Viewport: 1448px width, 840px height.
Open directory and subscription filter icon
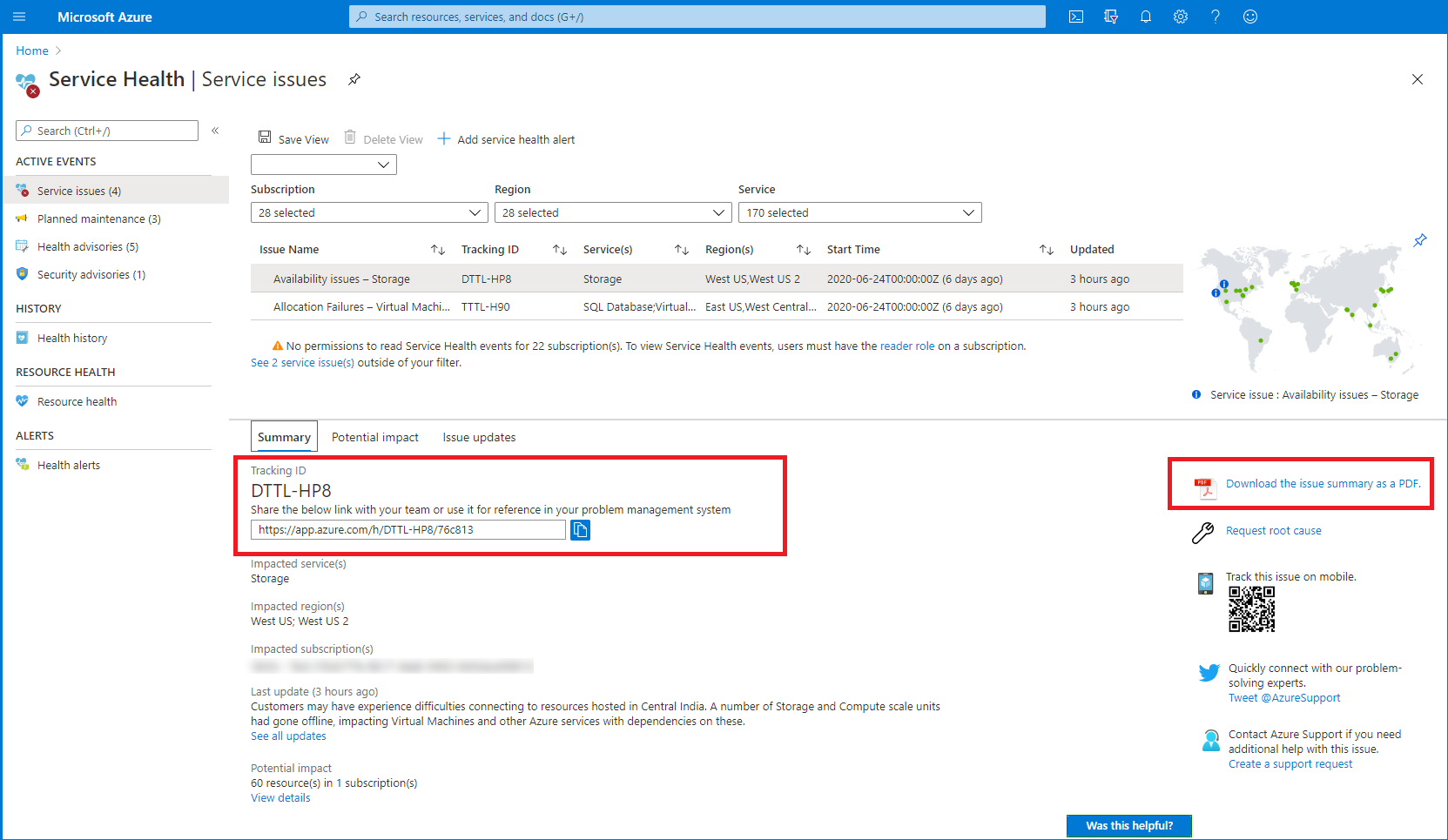[x=1111, y=17]
